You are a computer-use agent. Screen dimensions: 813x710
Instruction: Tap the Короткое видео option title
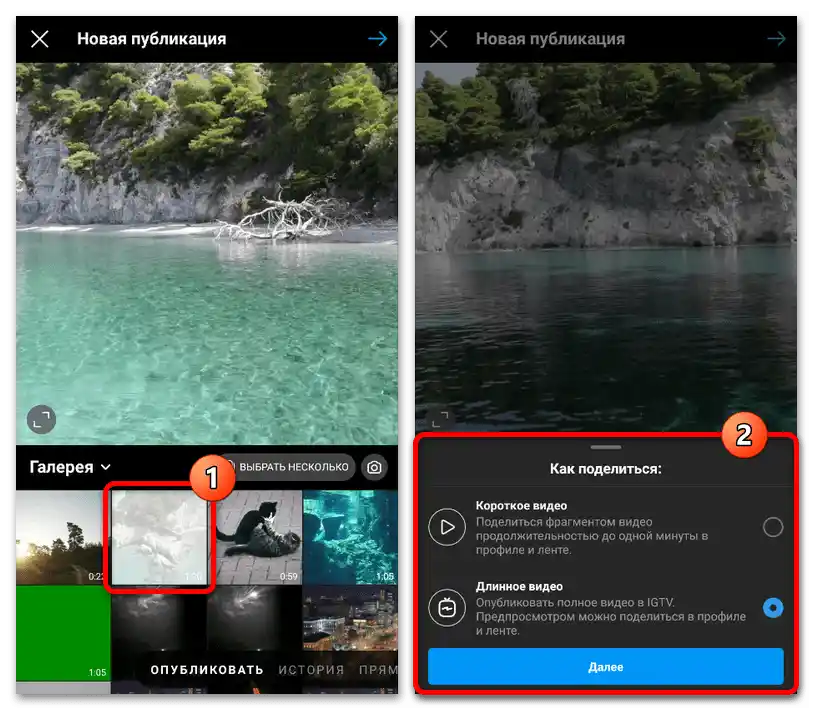point(521,506)
